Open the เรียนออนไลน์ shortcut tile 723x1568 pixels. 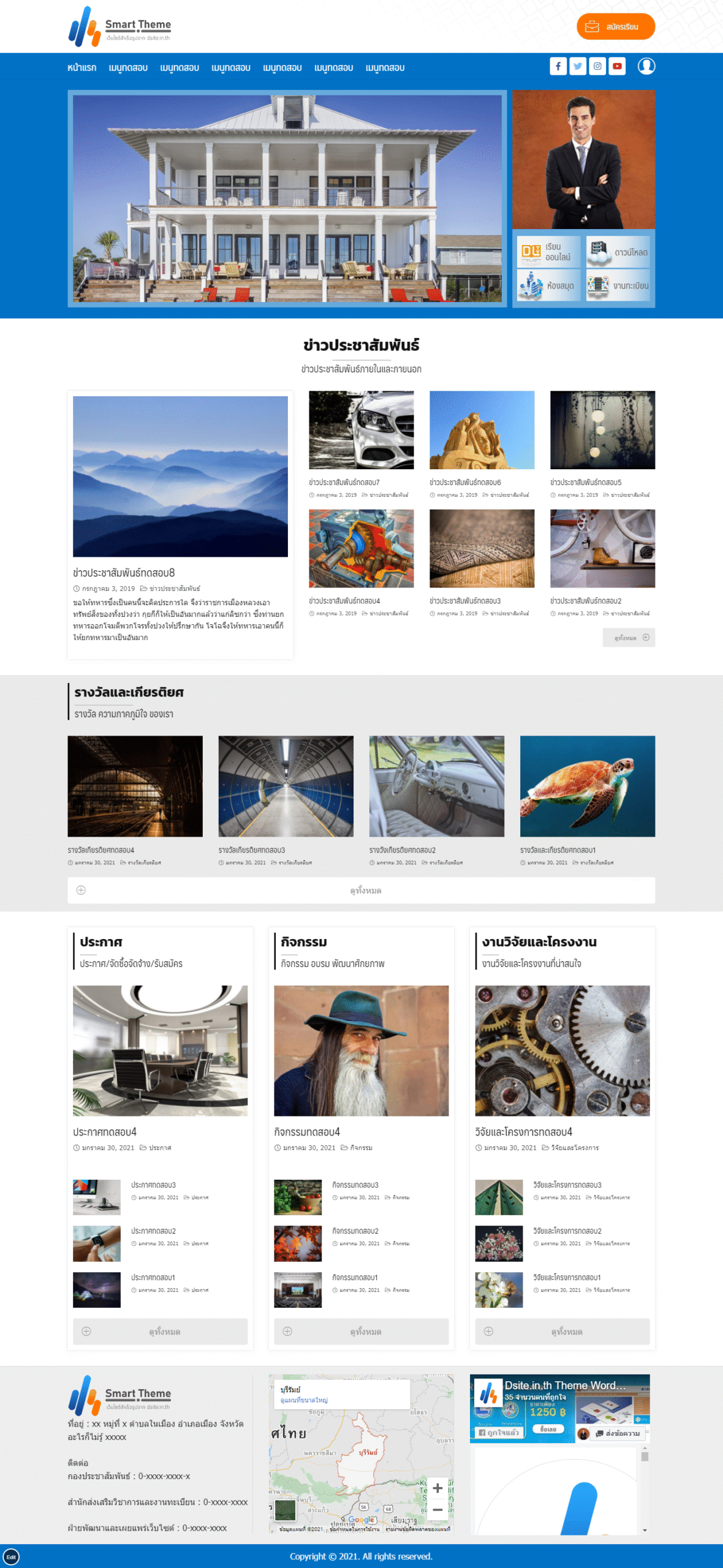tap(548, 252)
